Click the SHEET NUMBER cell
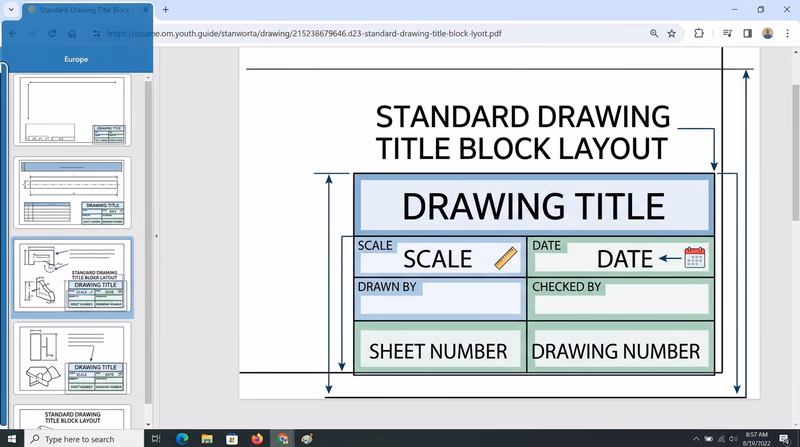 [x=440, y=348]
